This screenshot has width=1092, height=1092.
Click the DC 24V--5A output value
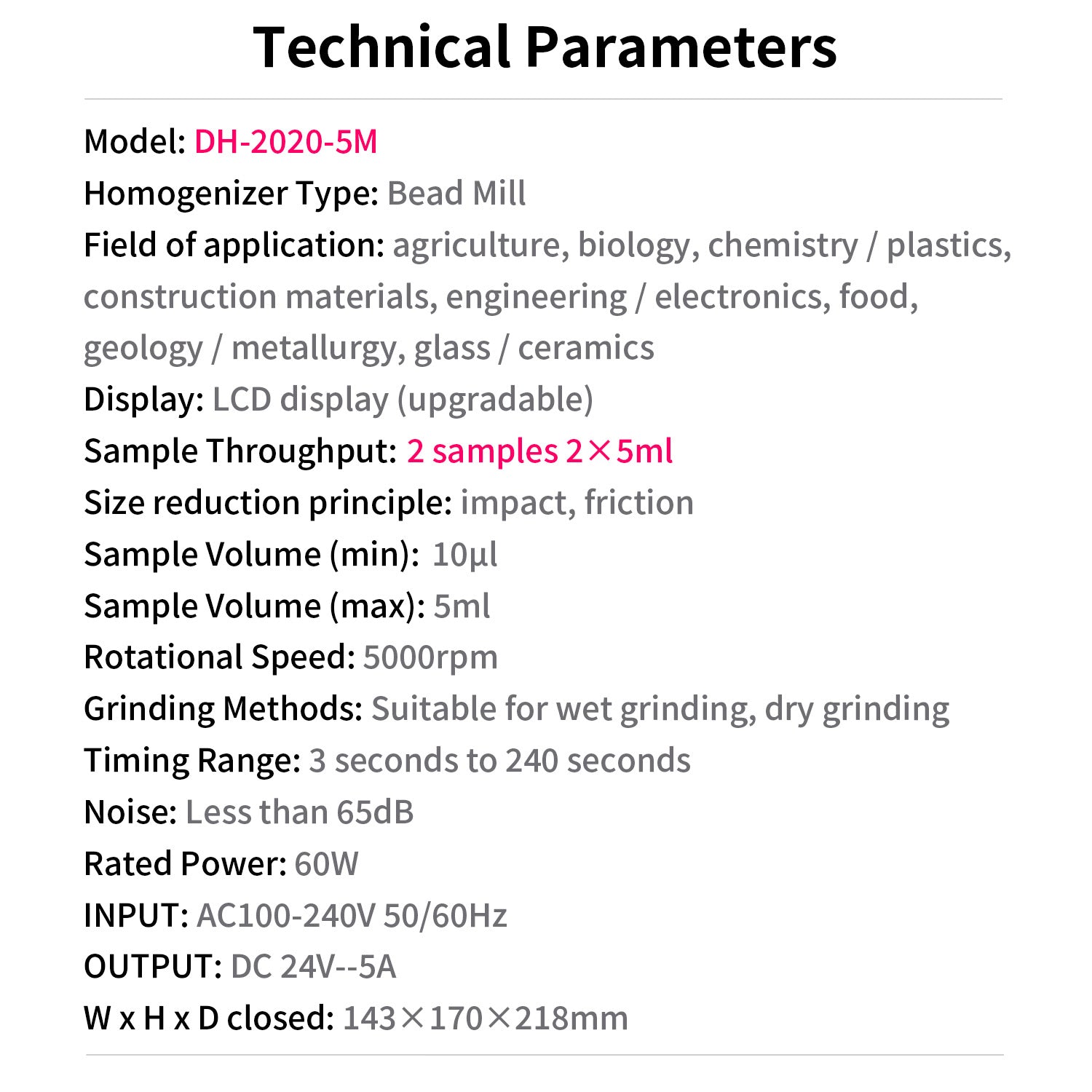click(x=313, y=967)
